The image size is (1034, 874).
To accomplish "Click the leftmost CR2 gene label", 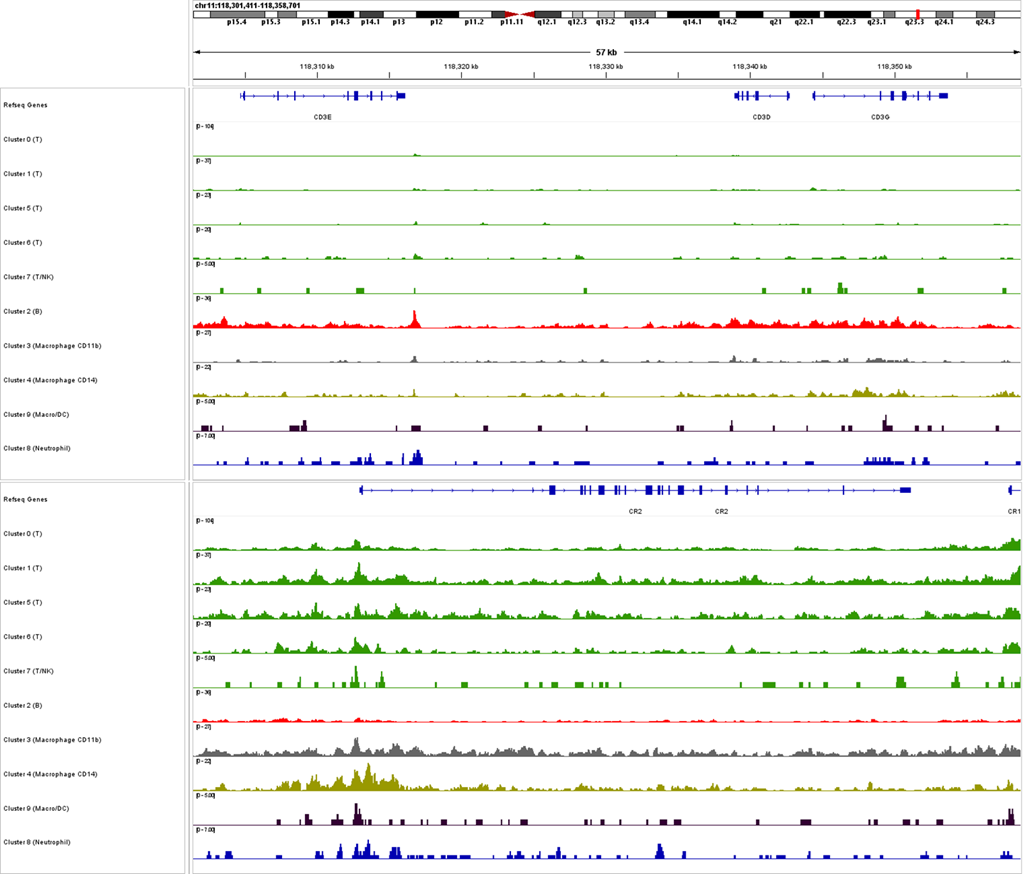I will coord(635,511).
